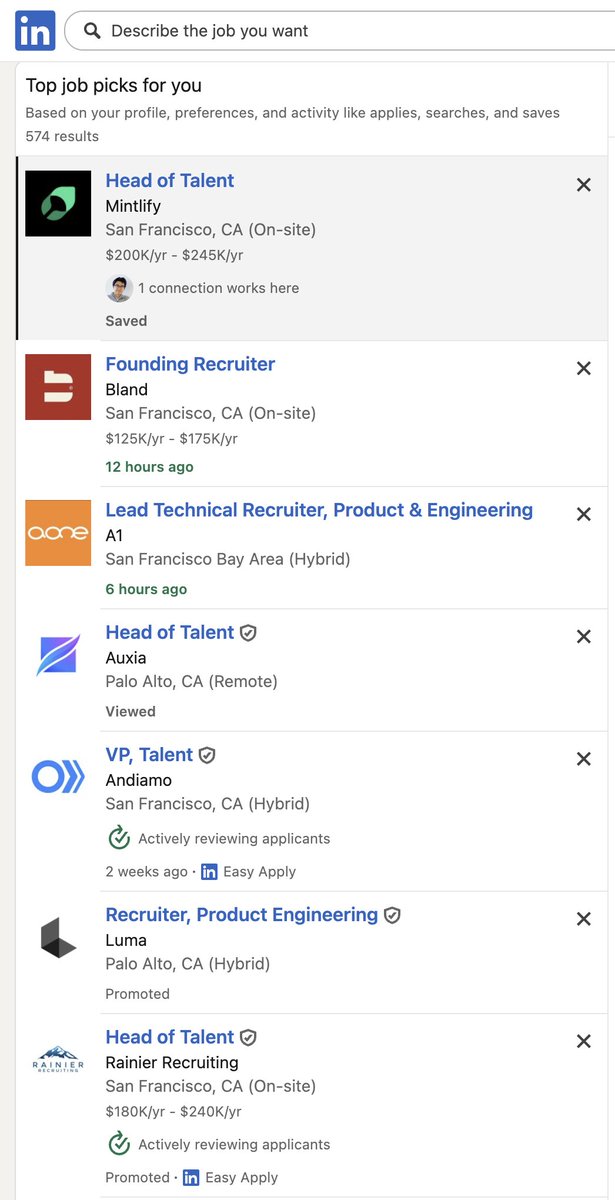This screenshot has height=1200, width=615.
Task: Open Rainier Recruiting 'Head of Talent' title
Action: (x=170, y=1037)
